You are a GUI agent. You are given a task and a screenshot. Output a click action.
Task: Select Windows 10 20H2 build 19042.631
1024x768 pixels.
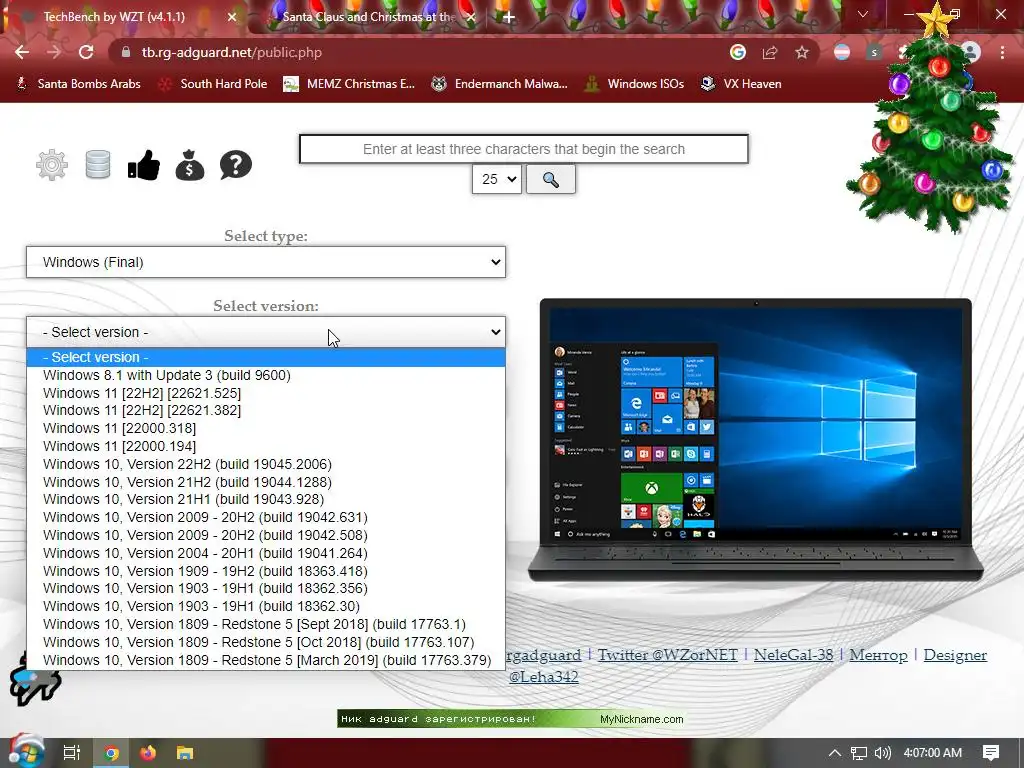click(x=266, y=517)
